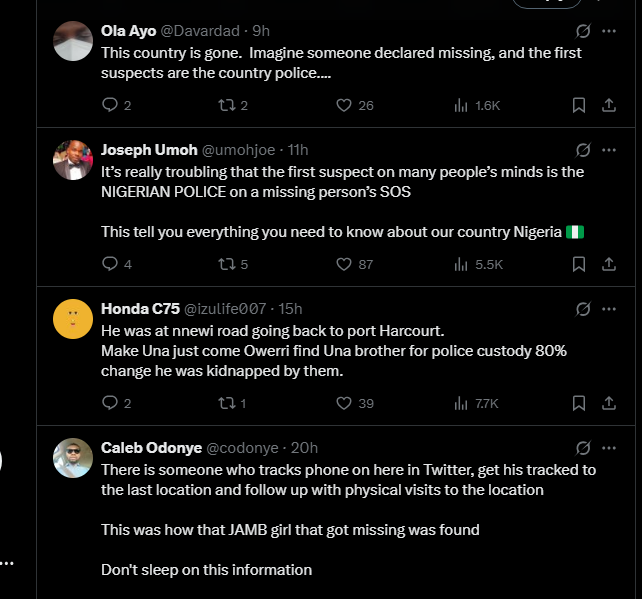The image size is (642, 599).
Task: Bookmark Joseph Umoh's tweet
Action: pos(578,265)
